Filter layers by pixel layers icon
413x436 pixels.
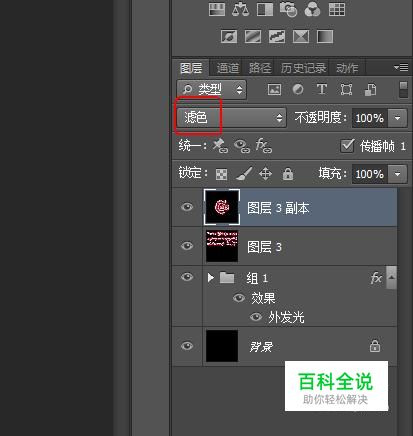coord(274,90)
